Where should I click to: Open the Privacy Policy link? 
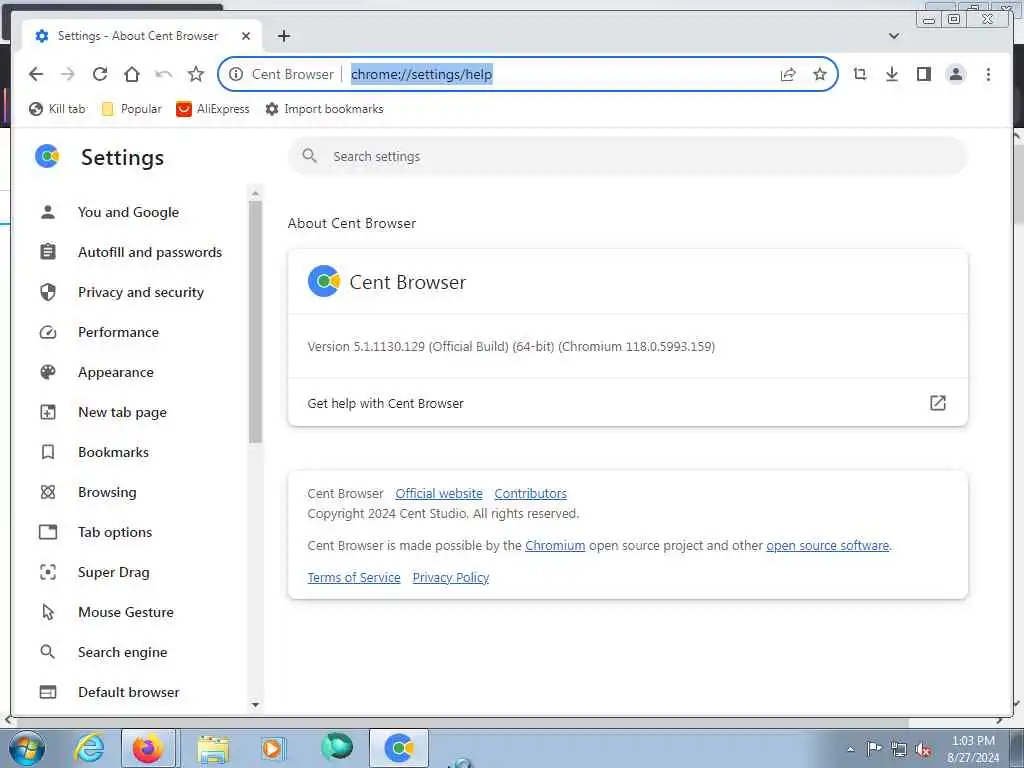click(x=451, y=577)
